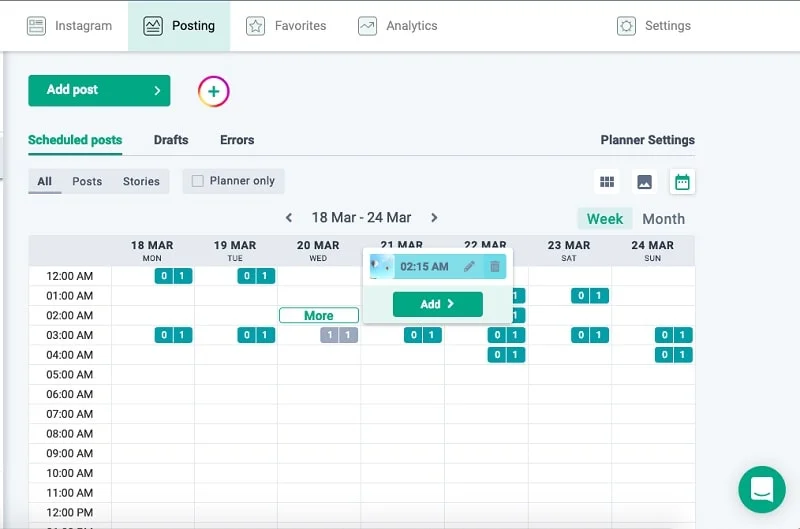Expand the More button on Wednesday
The image size is (800, 529).
(318, 315)
